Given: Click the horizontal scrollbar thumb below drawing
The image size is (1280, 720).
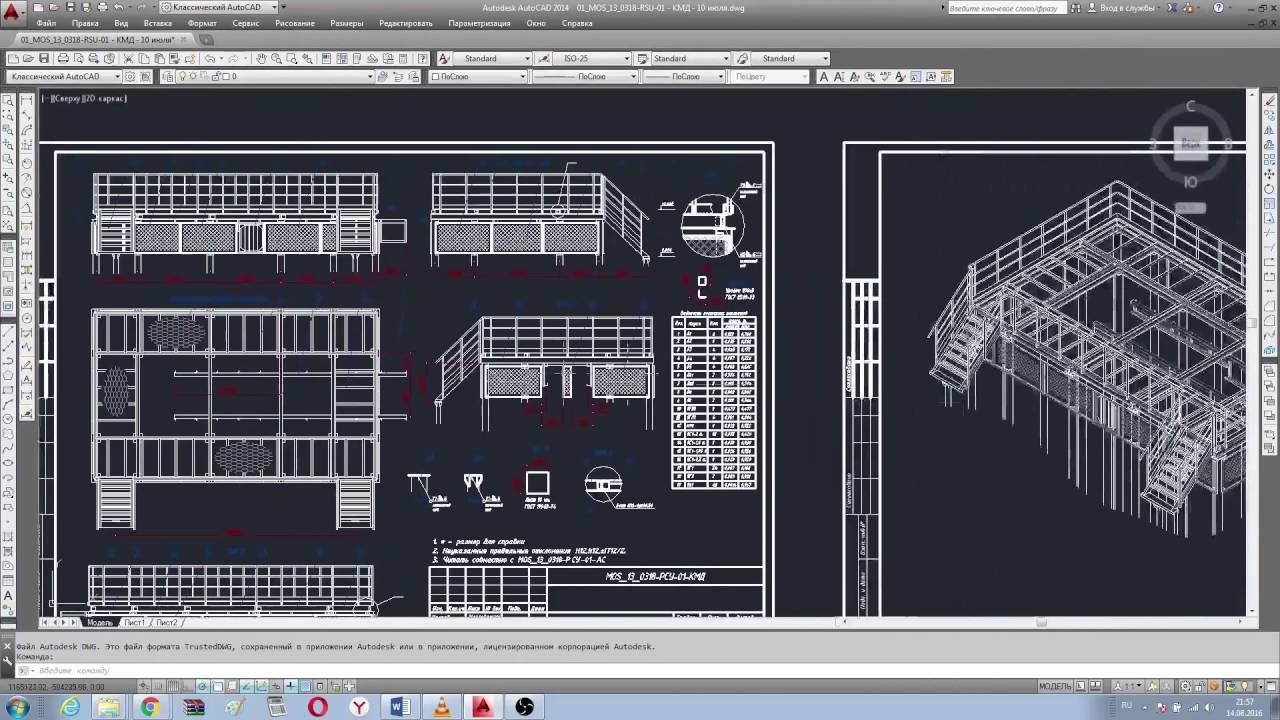Looking at the screenshot, I should [1042, 623].
